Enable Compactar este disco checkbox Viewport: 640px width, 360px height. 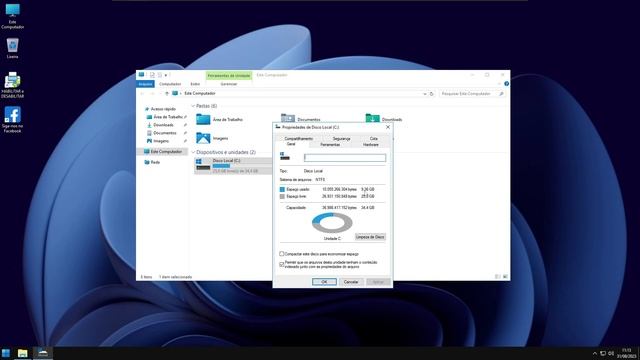click(282, 254)
